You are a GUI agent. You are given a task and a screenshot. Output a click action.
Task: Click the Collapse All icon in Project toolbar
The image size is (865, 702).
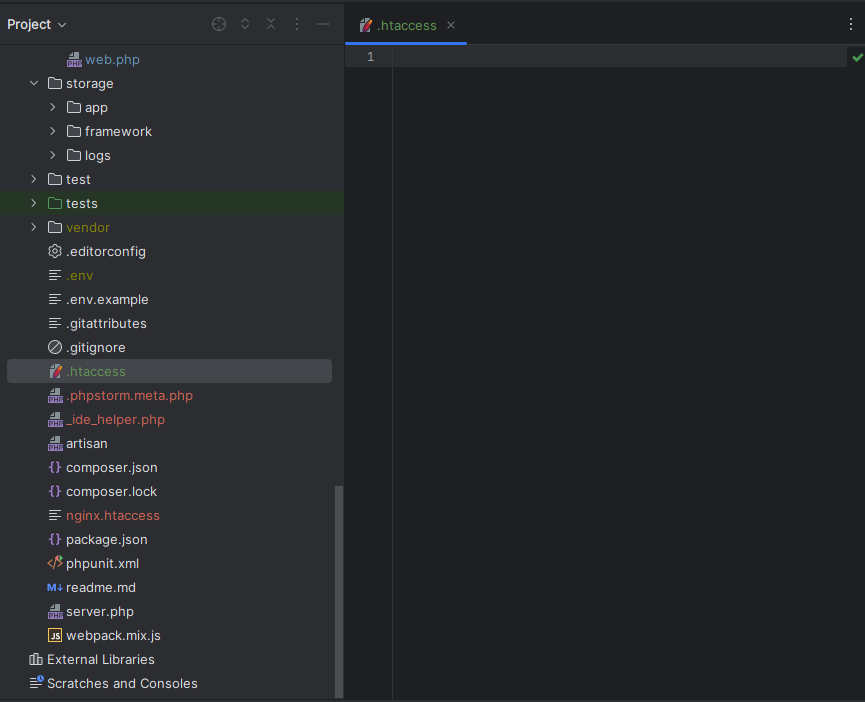point(271,24)
